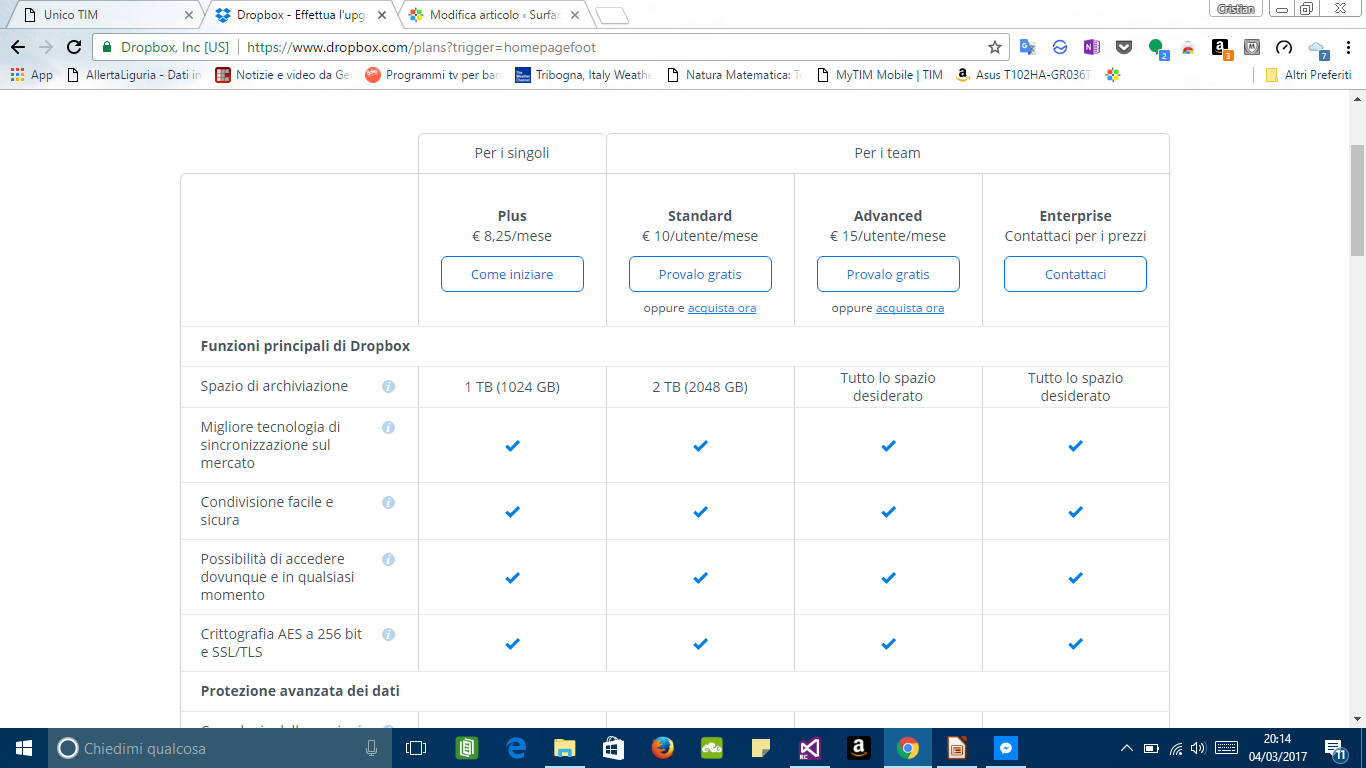Click info icon beside Migliore tecnologia di sincronizzazione
Screen dimensions: 1366x768
(x=388, y=427)
